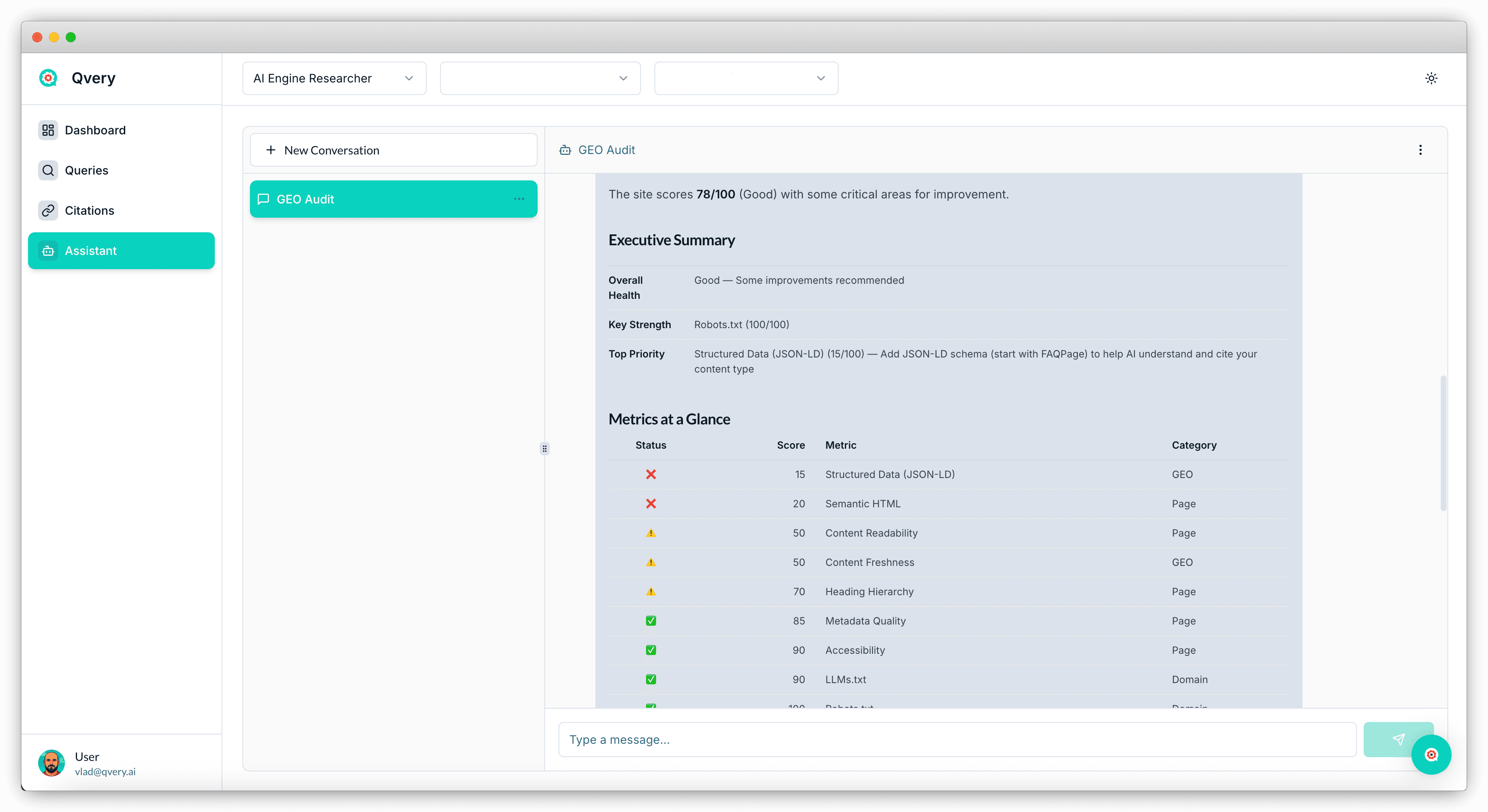Select the Assistant sidebar item
Image resolution: width=1488 pixels, height=812 pixels.
[121, 251]
